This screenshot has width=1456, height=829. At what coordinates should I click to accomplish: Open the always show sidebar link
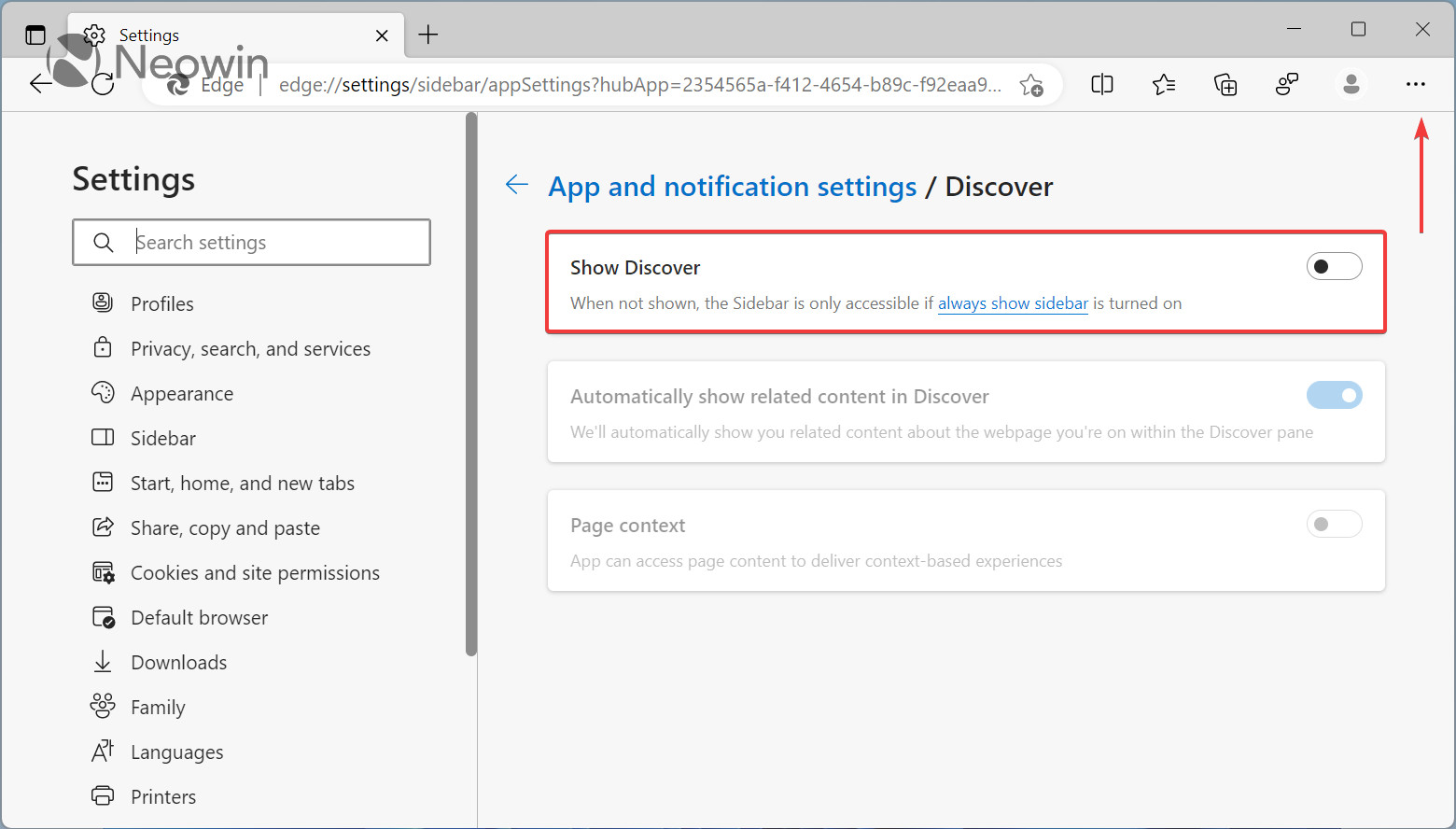pyautogui.click(x=1013, y=303)
